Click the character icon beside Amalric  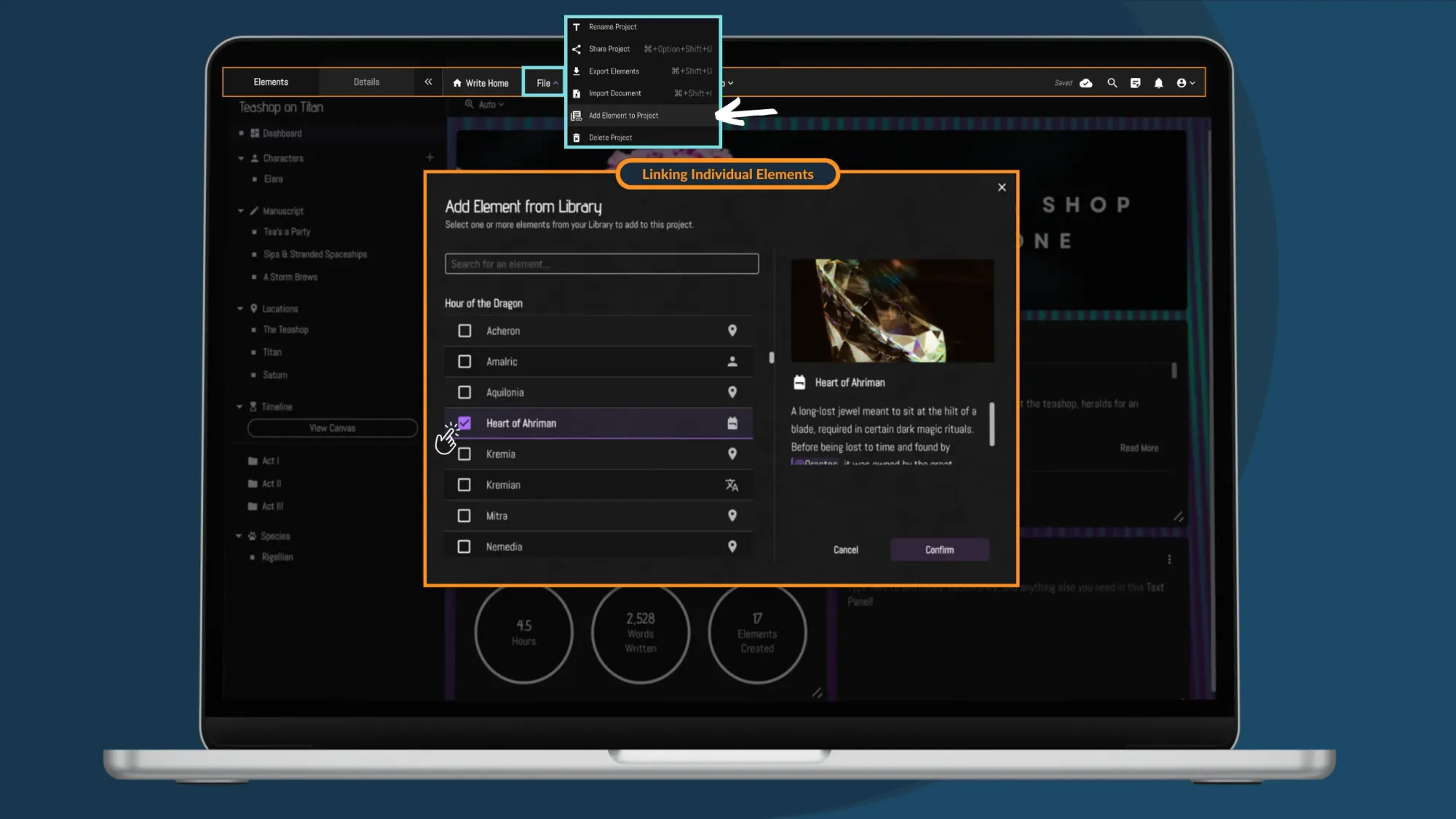click(733, 361)
